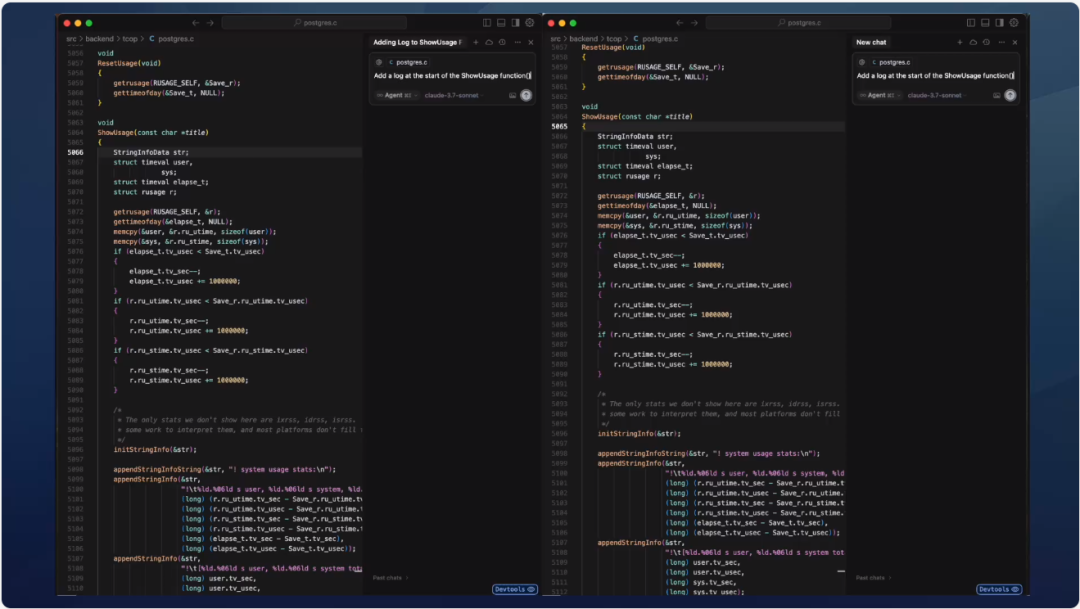Open the Agent mode dropdown in the left chat
The width and height of the screenshot is (1080, 609).
coord(393,95)
